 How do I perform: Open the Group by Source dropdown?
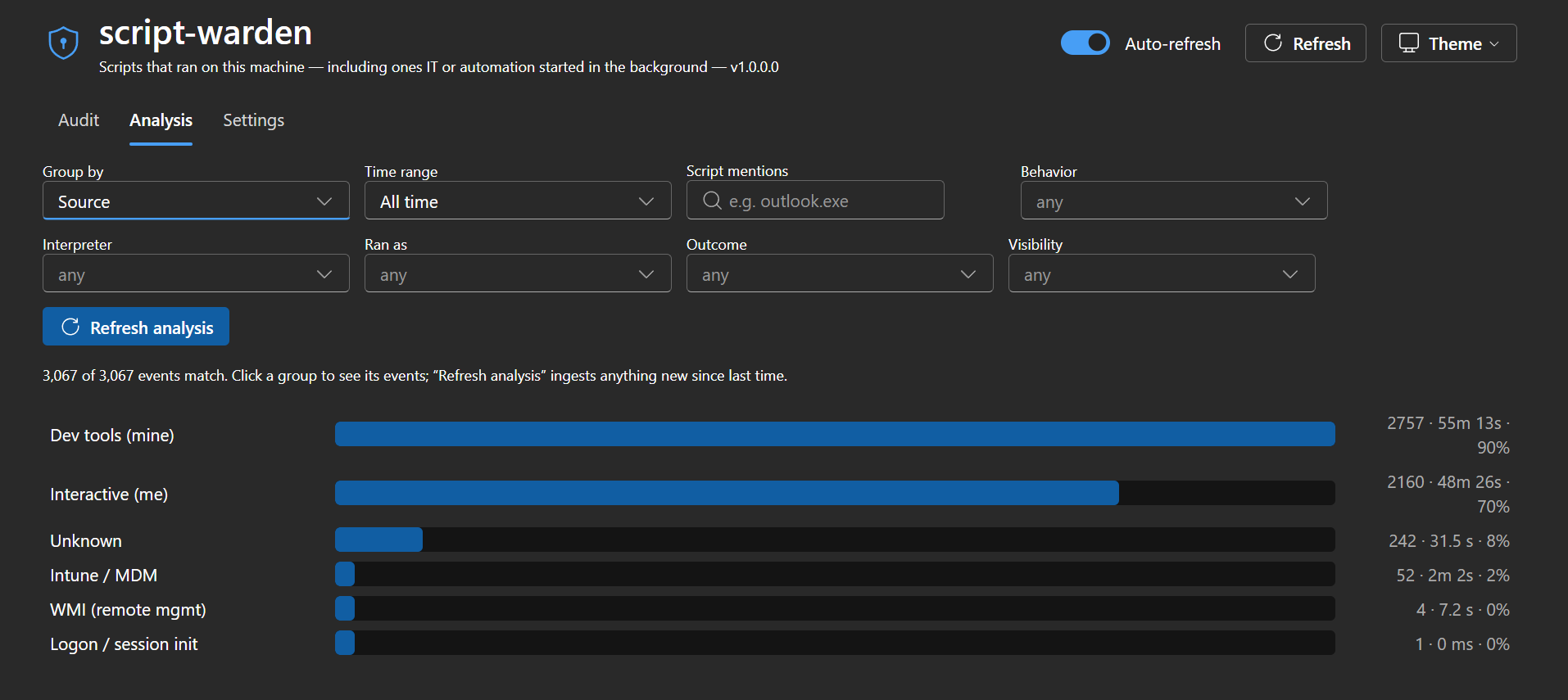196,201
